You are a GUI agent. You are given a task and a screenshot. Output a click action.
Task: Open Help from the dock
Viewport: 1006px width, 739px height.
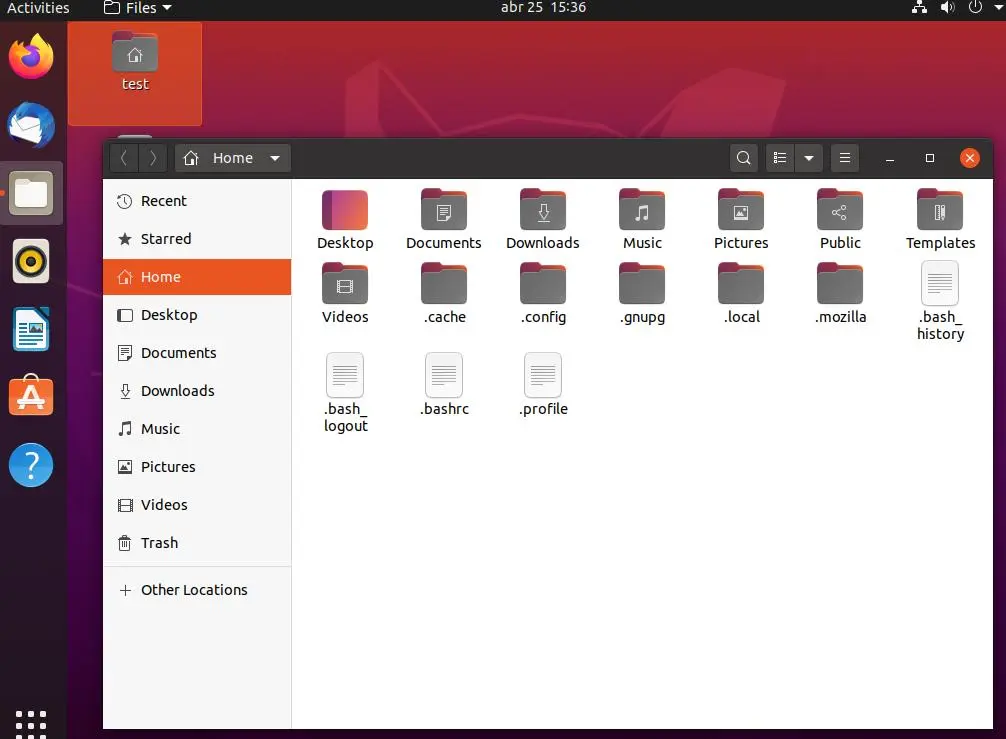(31, 465)
